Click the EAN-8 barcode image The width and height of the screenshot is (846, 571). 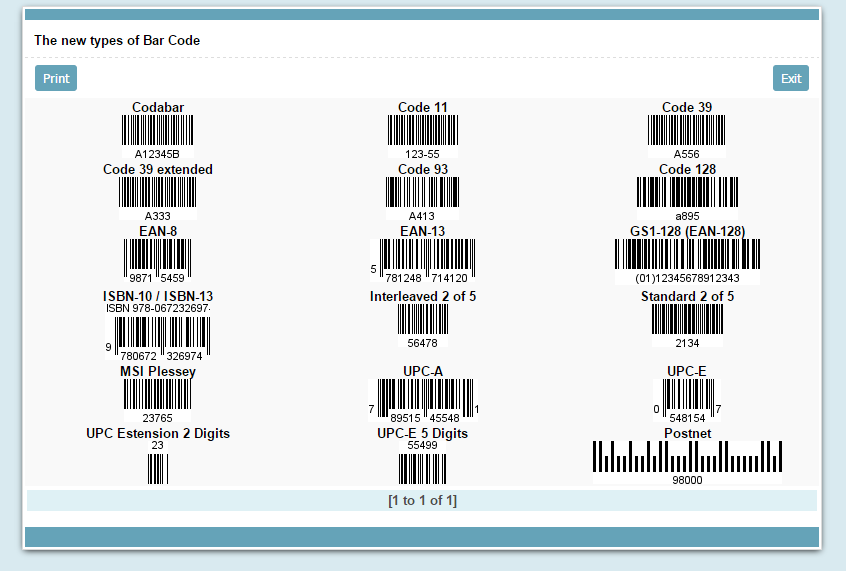tap(158, 256)
